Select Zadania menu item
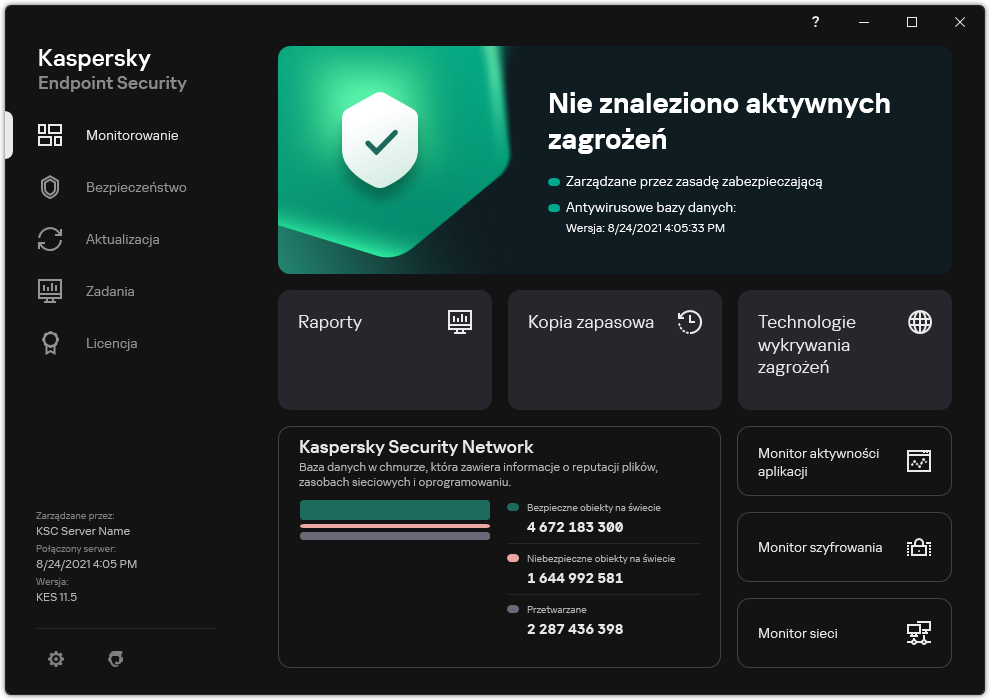The height and width of the screenshot is (700, 990). coord(110,291)
